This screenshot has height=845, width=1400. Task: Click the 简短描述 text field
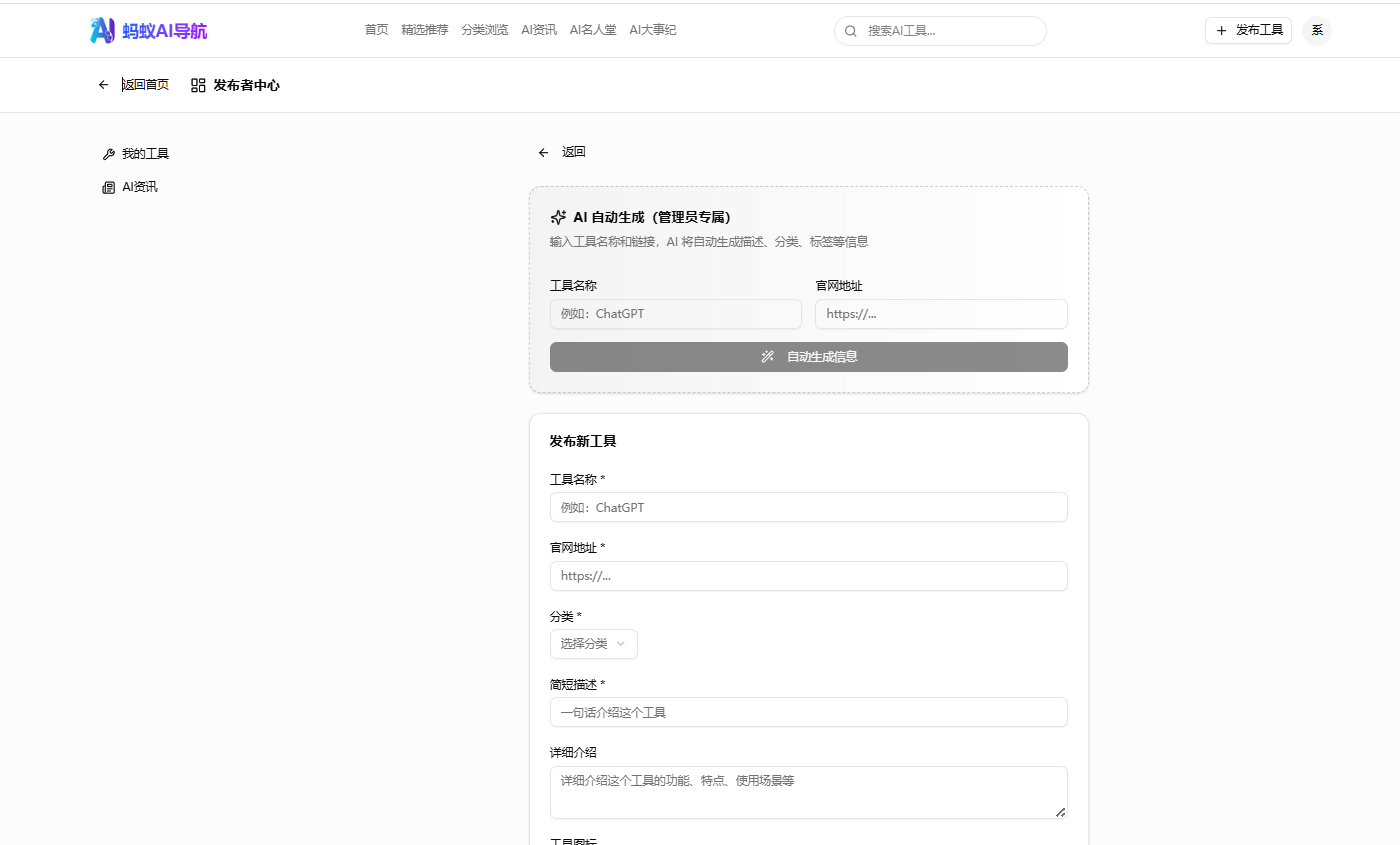(808, 712)
